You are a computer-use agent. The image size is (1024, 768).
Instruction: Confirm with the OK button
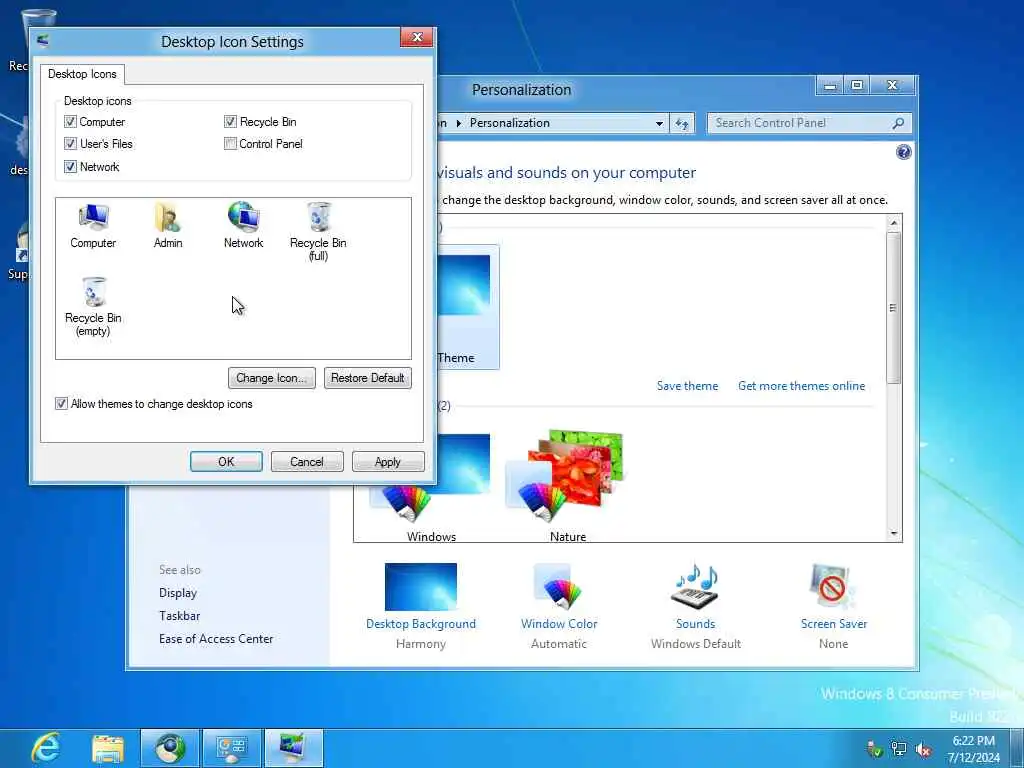point(226,462)
